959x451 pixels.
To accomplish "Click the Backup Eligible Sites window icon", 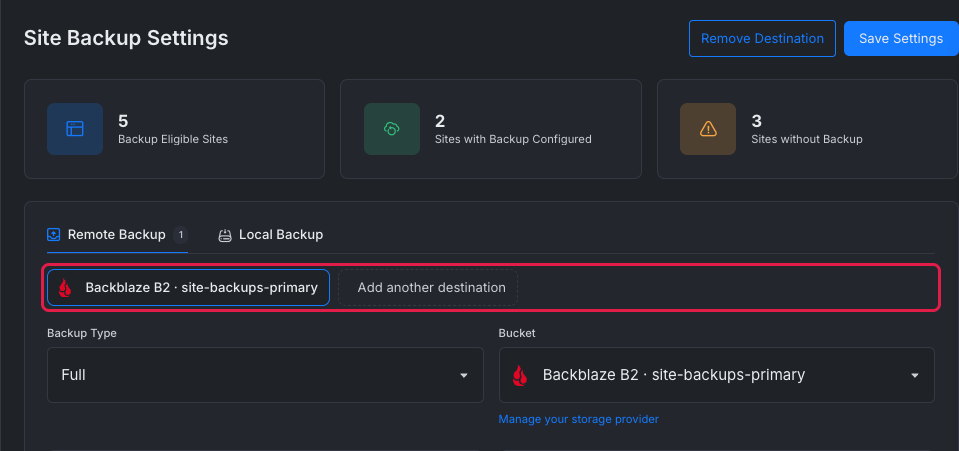I will point(75,129).
